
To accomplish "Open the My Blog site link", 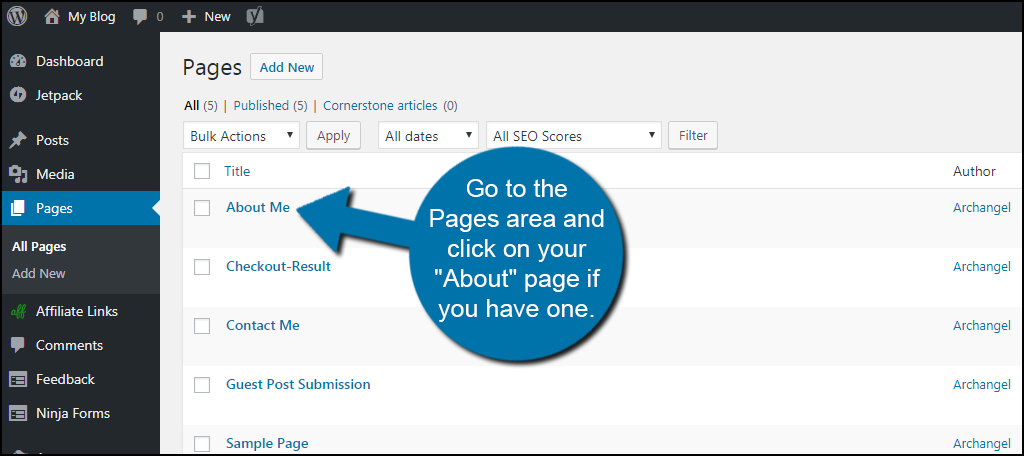I will (x=91, y=17).
